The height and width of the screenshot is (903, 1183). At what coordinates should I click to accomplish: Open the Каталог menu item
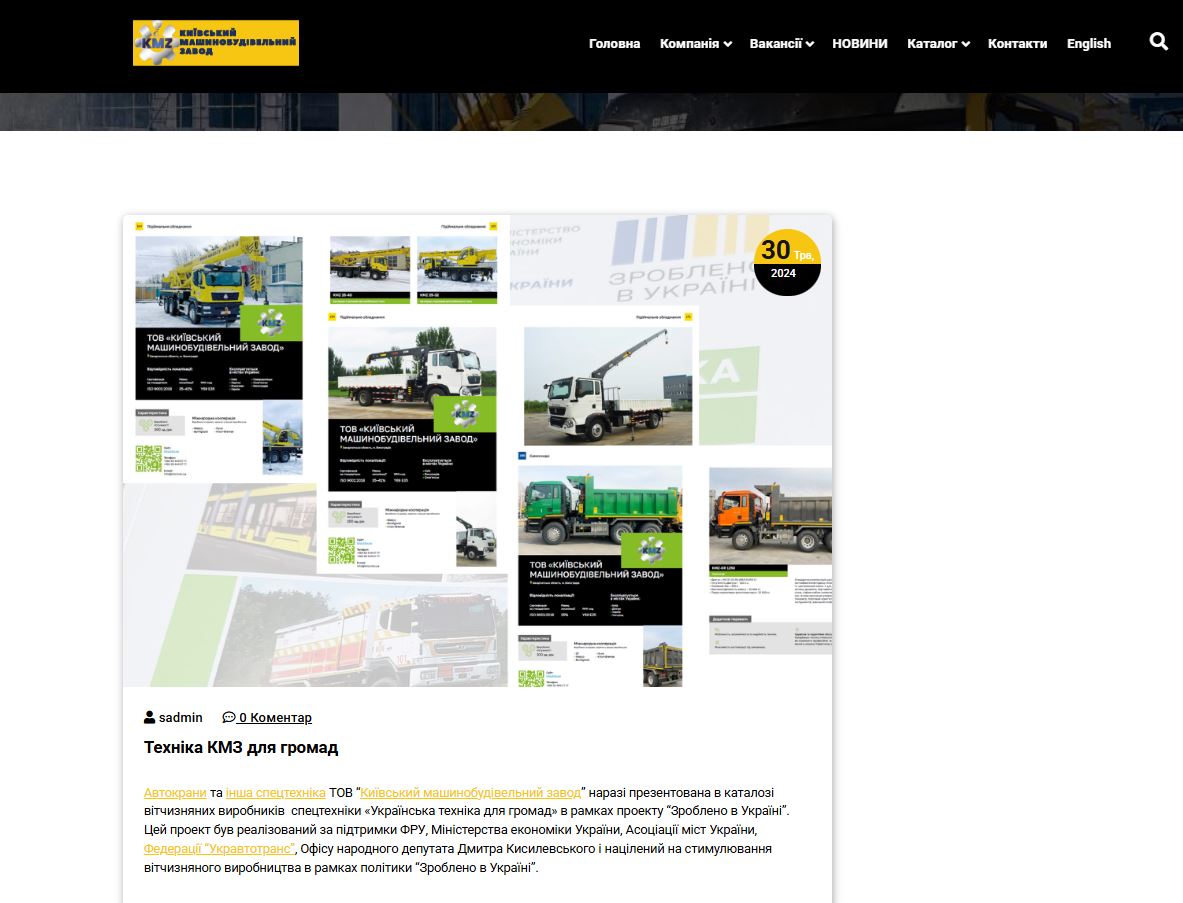(932, 44)
